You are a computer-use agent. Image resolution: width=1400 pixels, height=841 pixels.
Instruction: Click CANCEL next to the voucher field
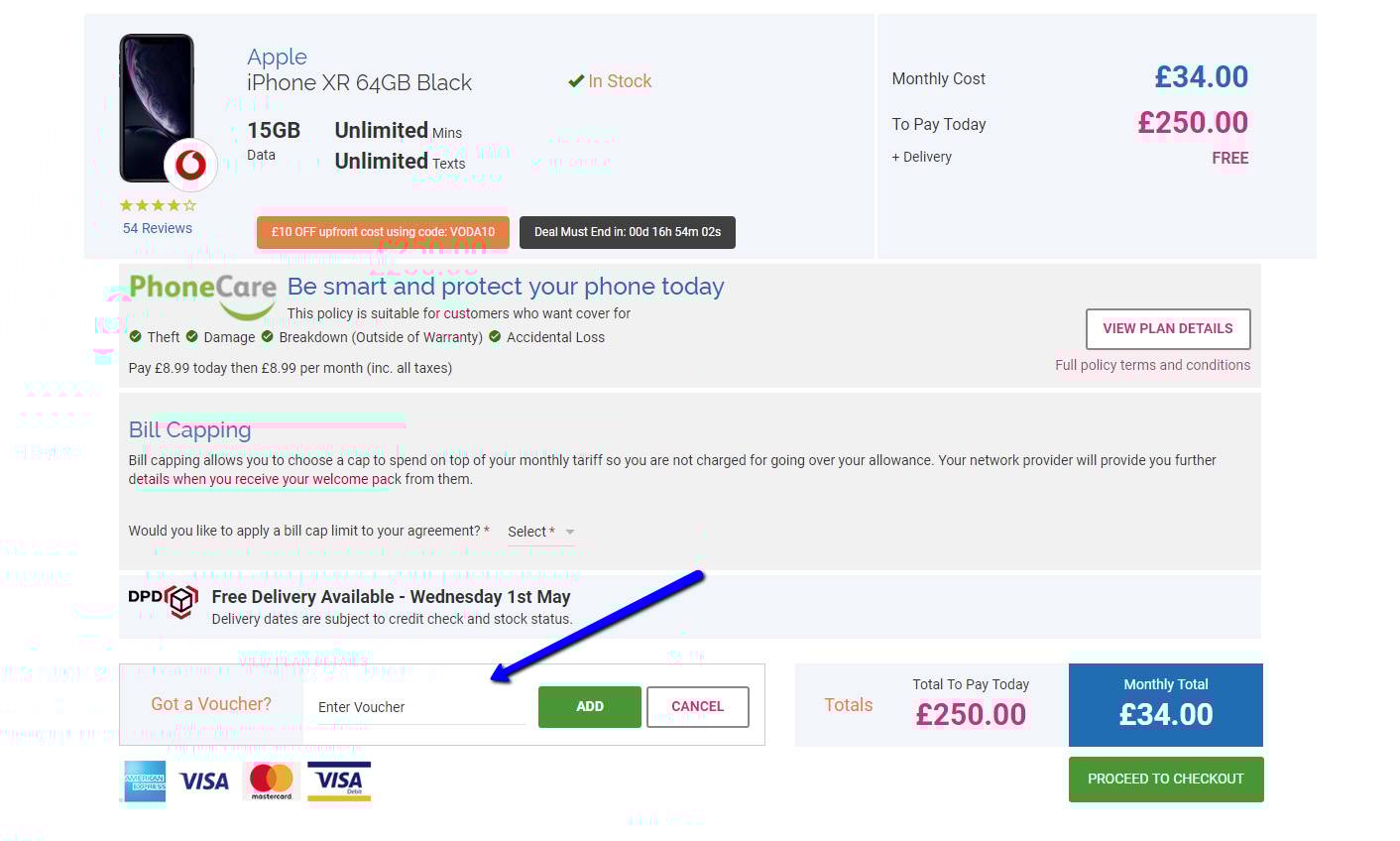click(697, 706)
